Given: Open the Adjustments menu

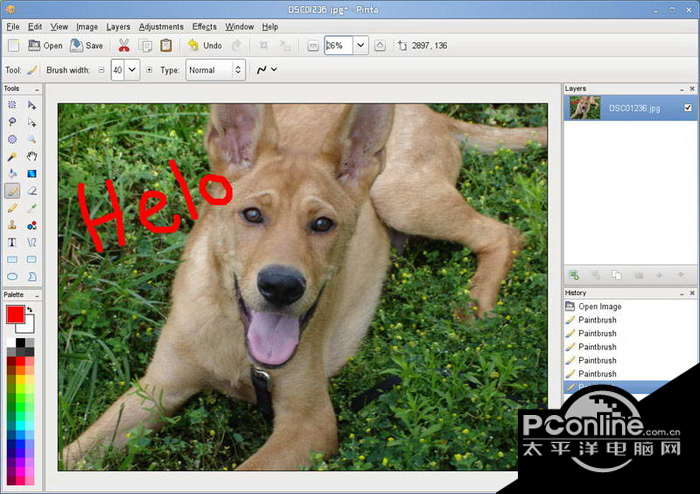Looking at the screenshot, I should pyautogui.click(x=161, y=27).
